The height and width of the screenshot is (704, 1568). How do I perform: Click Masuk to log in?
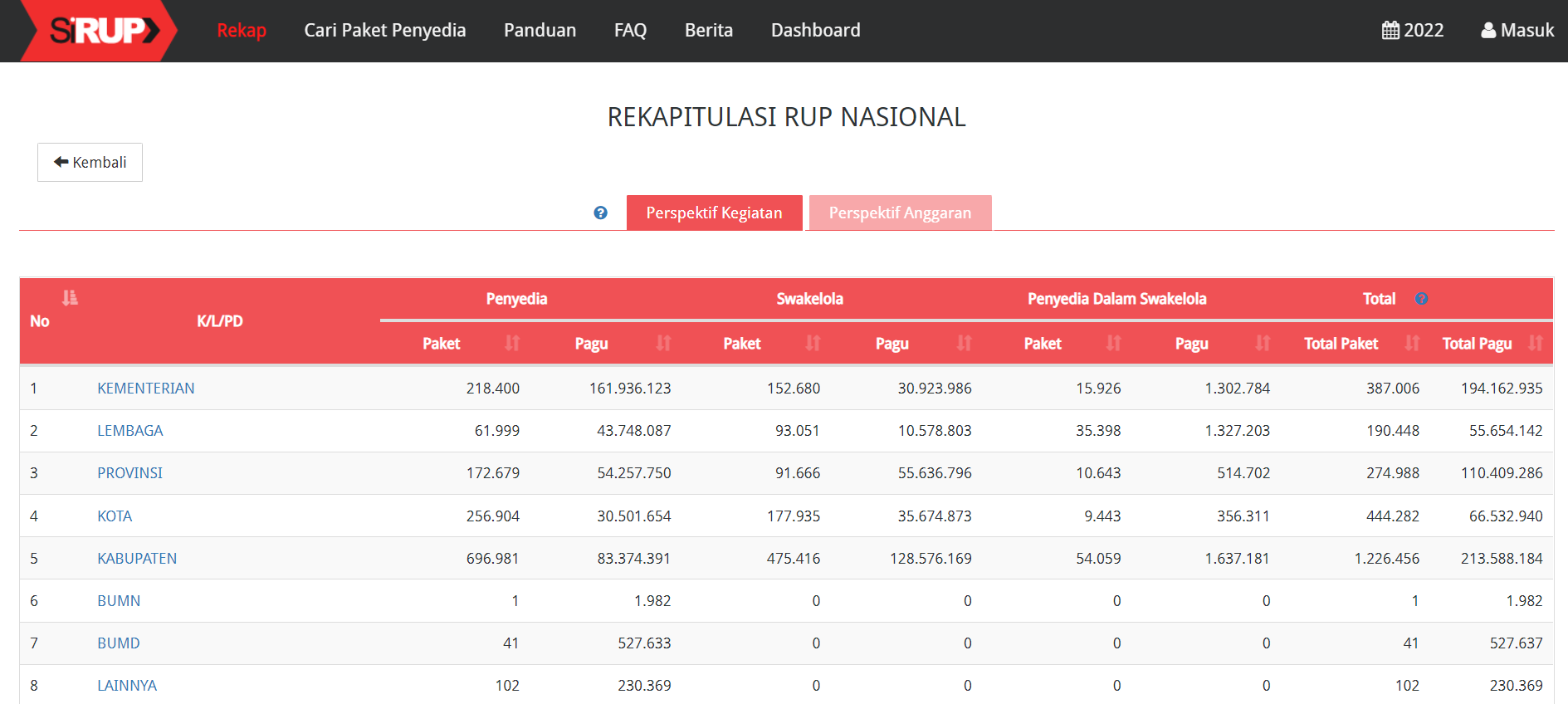click(1517, 31)
